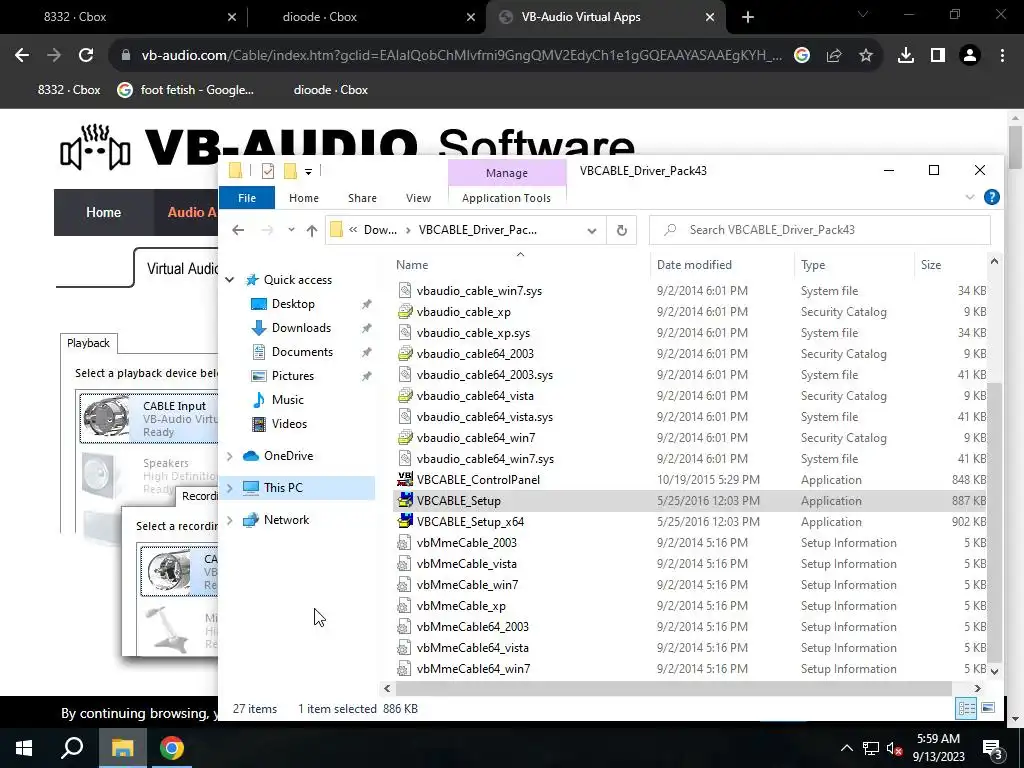Bookmark this page with star icon
The image size is (1024, 768).
pos(866,56)
